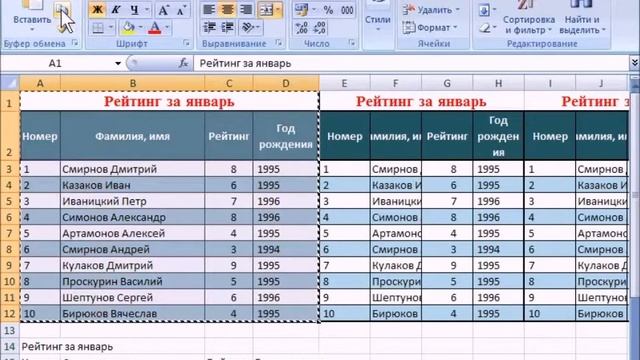This screenshot has height=360, width=640.
Task: Click the Вставить paste button
Action: tap(32, 16)
